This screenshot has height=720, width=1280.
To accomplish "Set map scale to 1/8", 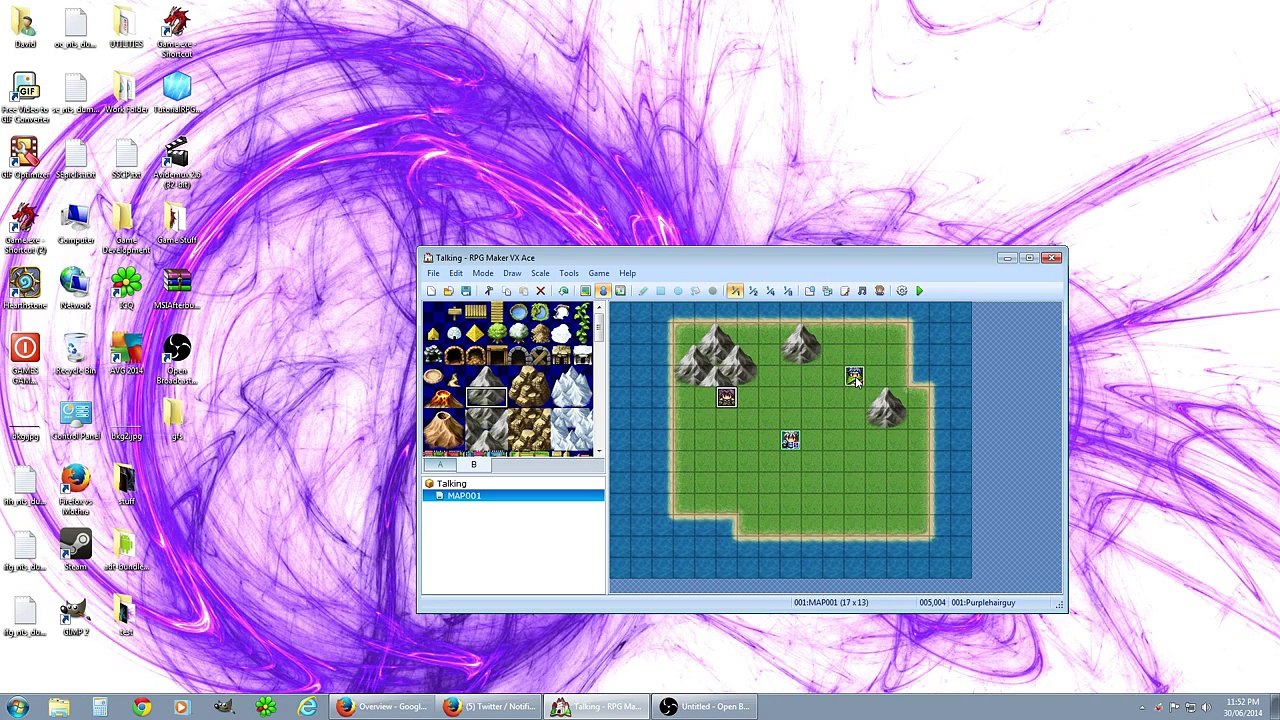I will point(788,291).
